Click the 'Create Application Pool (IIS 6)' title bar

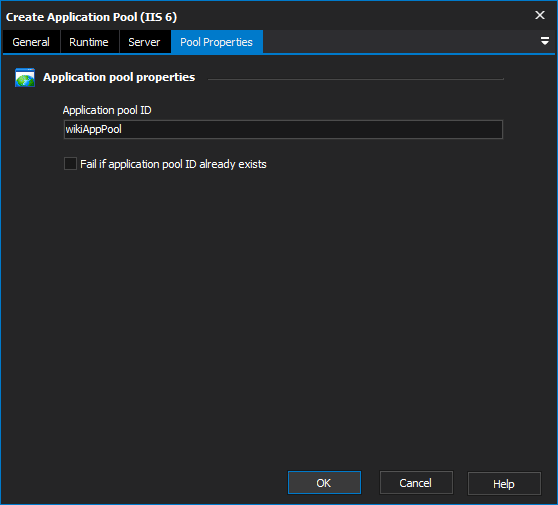pyautogui.click(x=91, y=17)
